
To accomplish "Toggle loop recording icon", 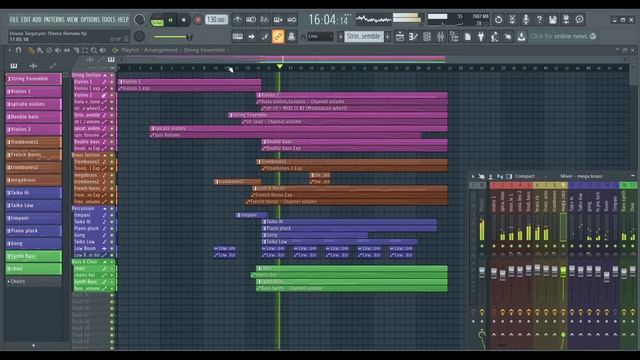I will (292, 20).
